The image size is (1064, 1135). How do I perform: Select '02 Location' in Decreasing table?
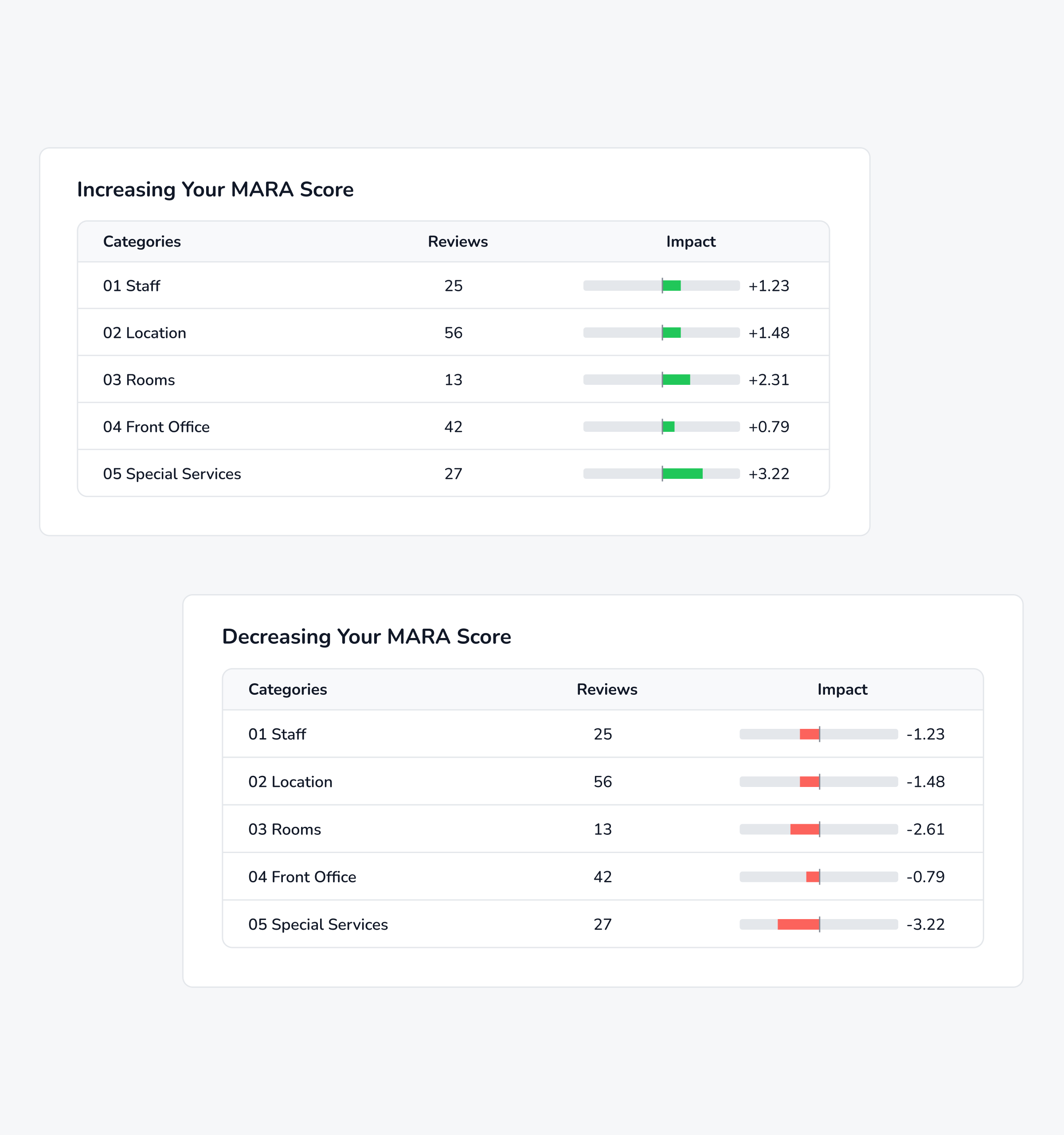tap(290, 782)
